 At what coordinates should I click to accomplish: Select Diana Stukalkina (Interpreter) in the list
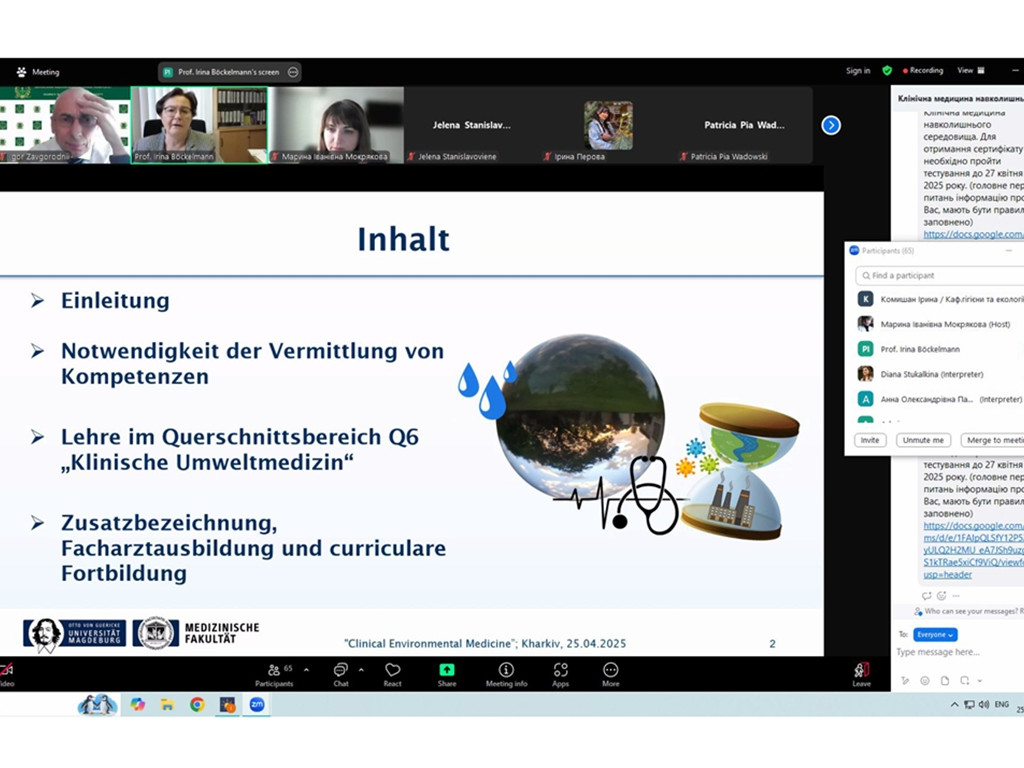click(940, 374)
